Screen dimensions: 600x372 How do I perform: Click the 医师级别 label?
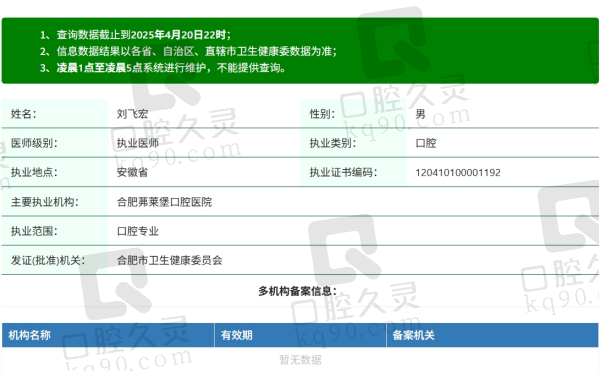(x=34, y=143)
